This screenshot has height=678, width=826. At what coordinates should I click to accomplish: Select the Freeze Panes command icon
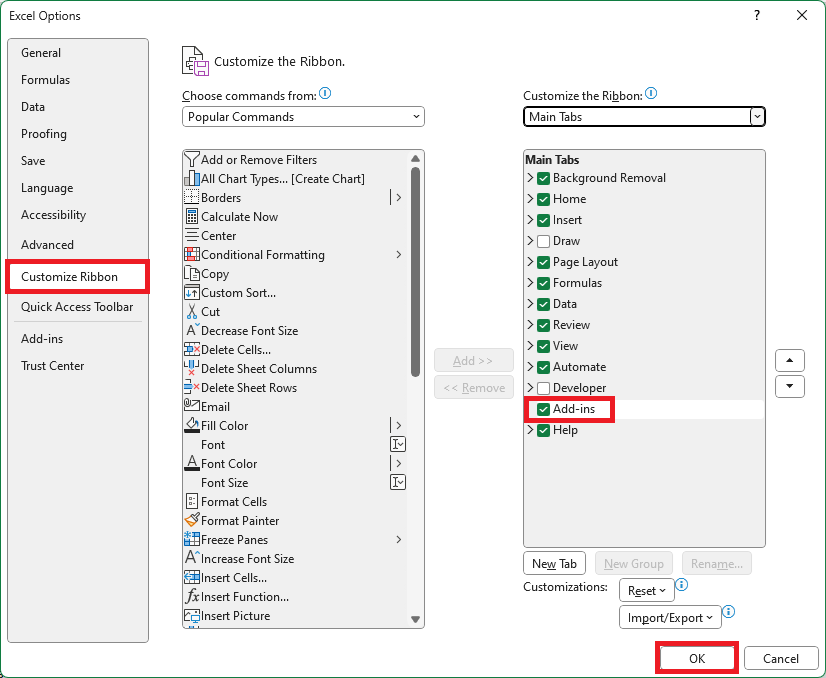click(193, 540)
